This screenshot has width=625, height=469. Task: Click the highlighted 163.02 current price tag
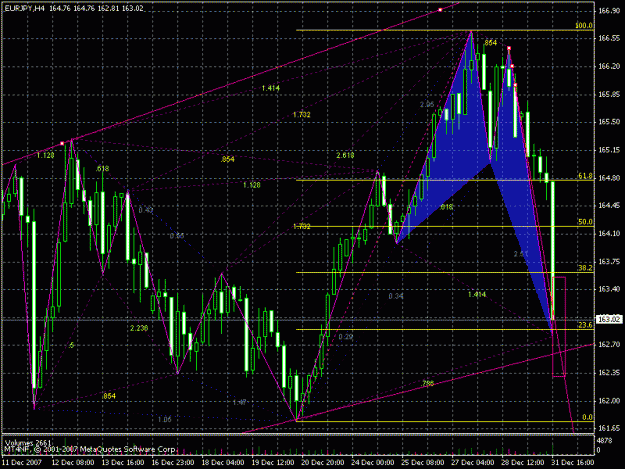(x=609, y=319)
